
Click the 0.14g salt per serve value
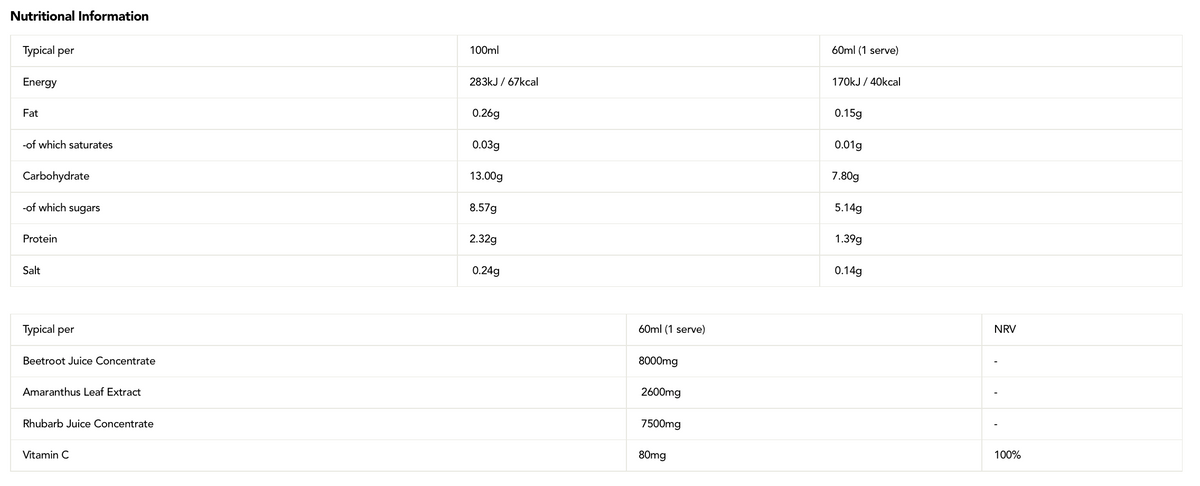tap(848, 271)
